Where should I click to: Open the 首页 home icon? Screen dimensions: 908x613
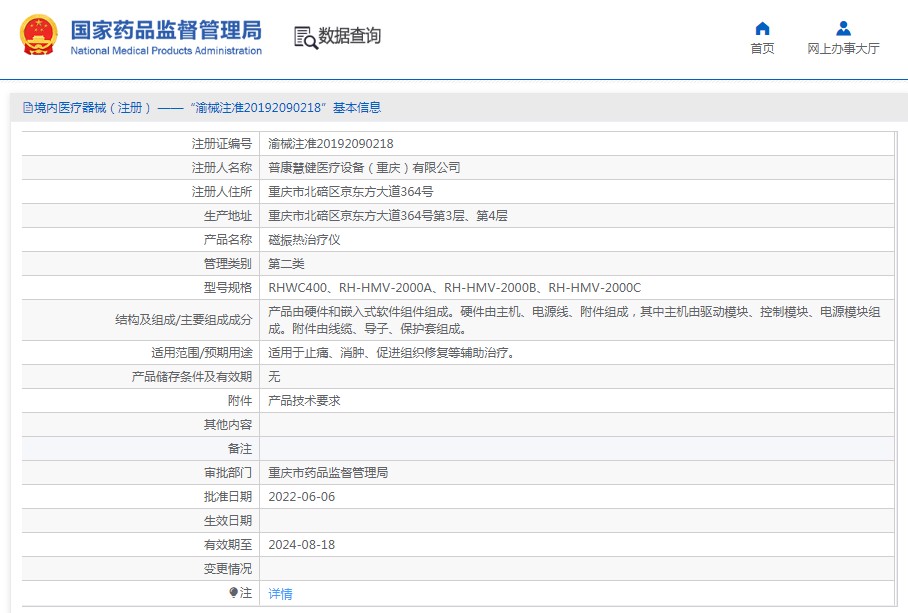pos(762,28)
